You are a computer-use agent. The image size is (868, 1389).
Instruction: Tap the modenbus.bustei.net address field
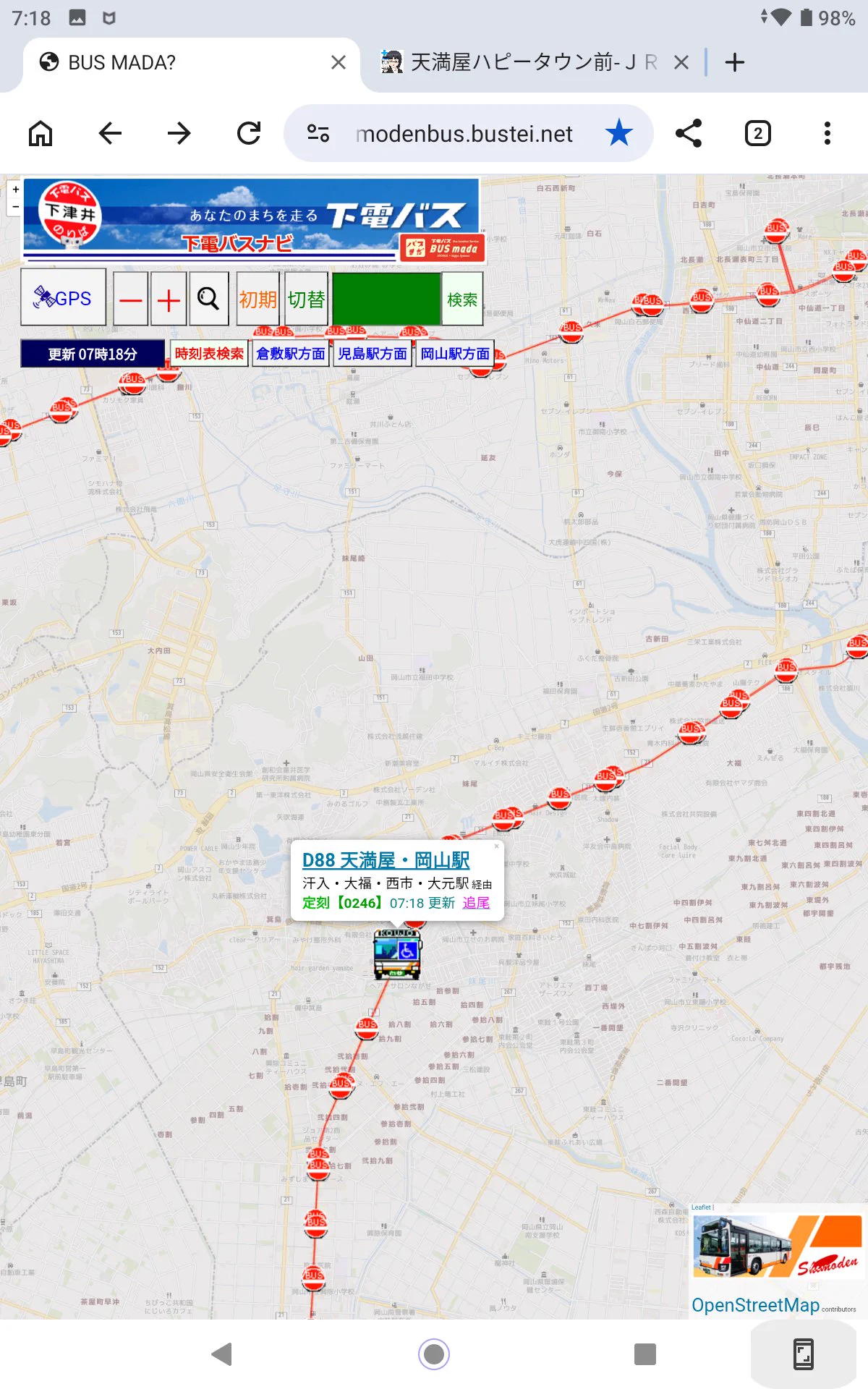(464, 134)
